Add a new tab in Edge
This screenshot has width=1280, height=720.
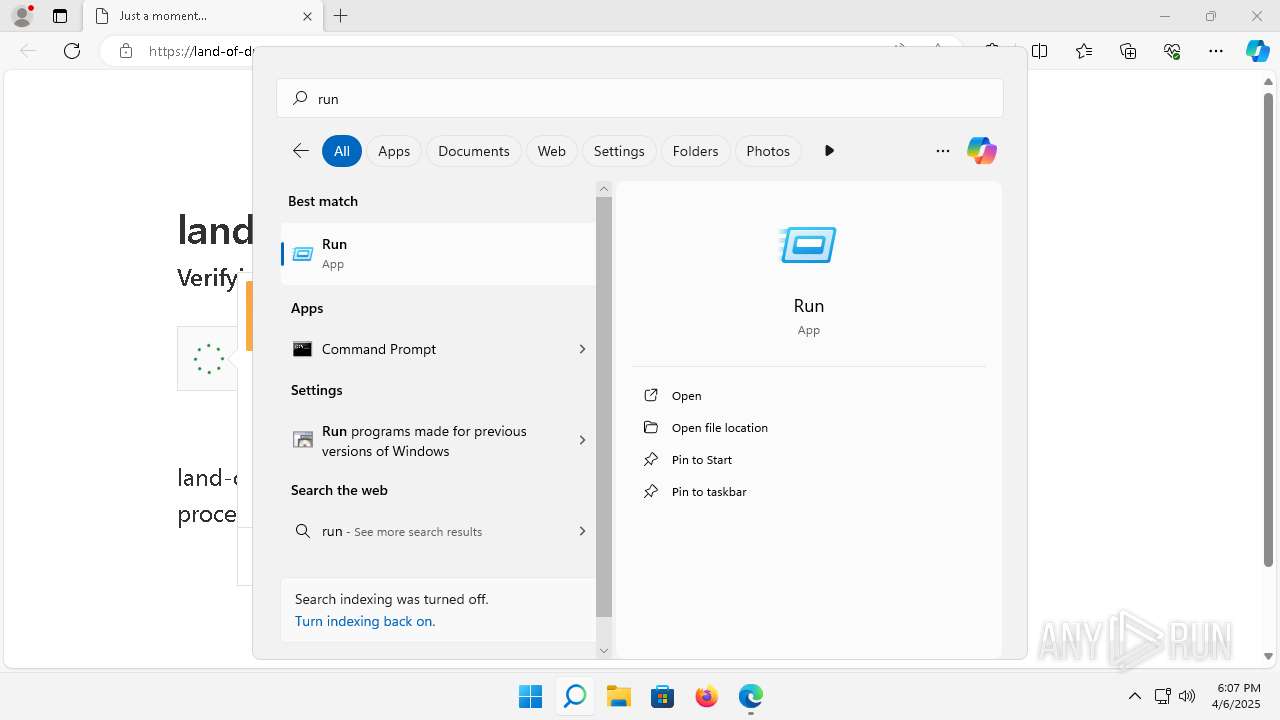pyautogui.click(x=340, y=16)
